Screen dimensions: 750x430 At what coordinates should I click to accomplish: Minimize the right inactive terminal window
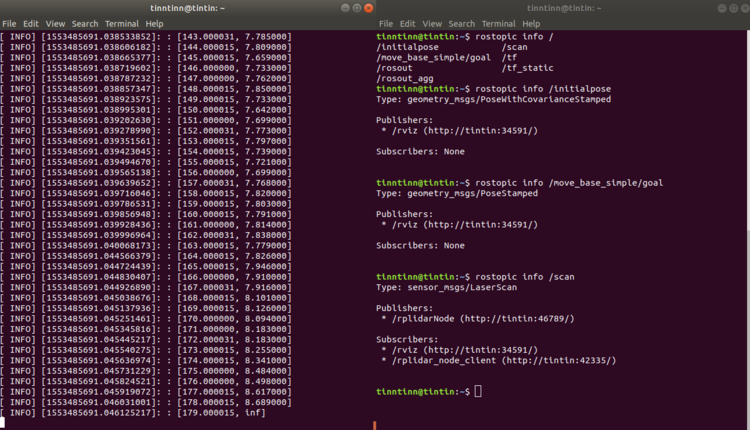(722, 8)
